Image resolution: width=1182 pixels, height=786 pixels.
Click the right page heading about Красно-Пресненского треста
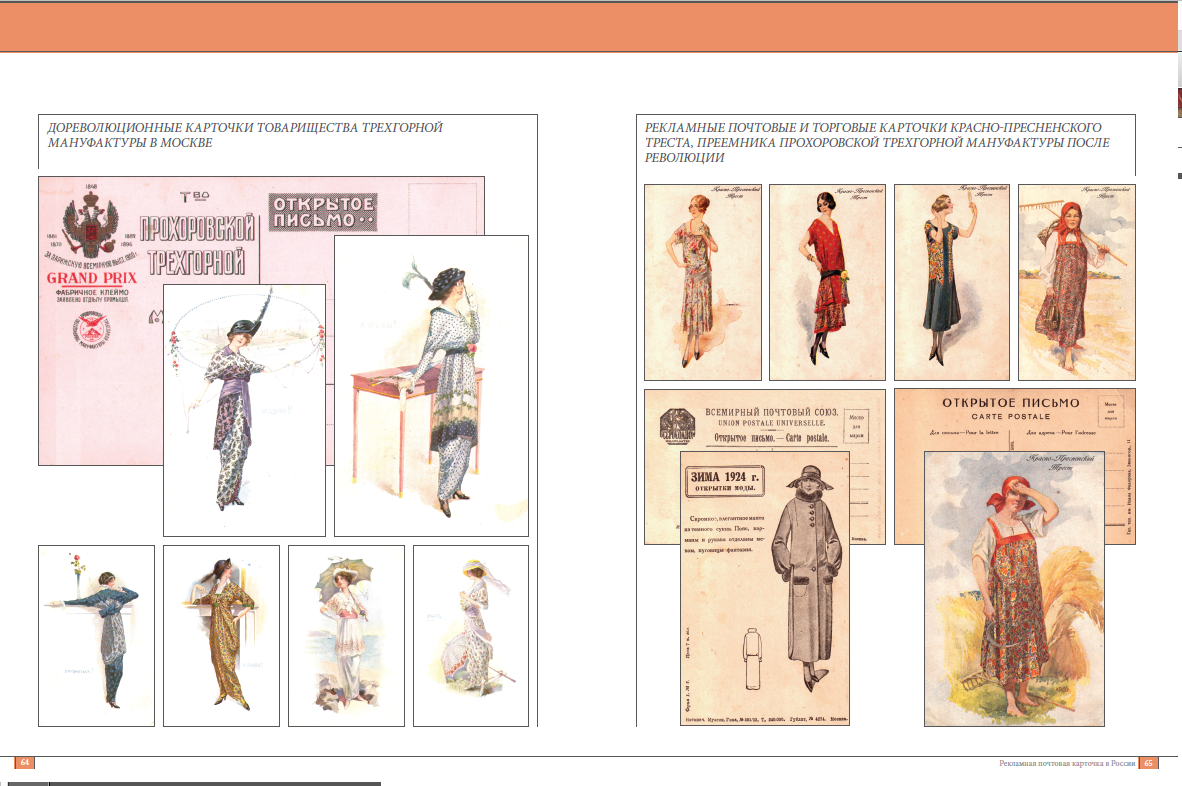pyautogui.click(x=877, y=142)
